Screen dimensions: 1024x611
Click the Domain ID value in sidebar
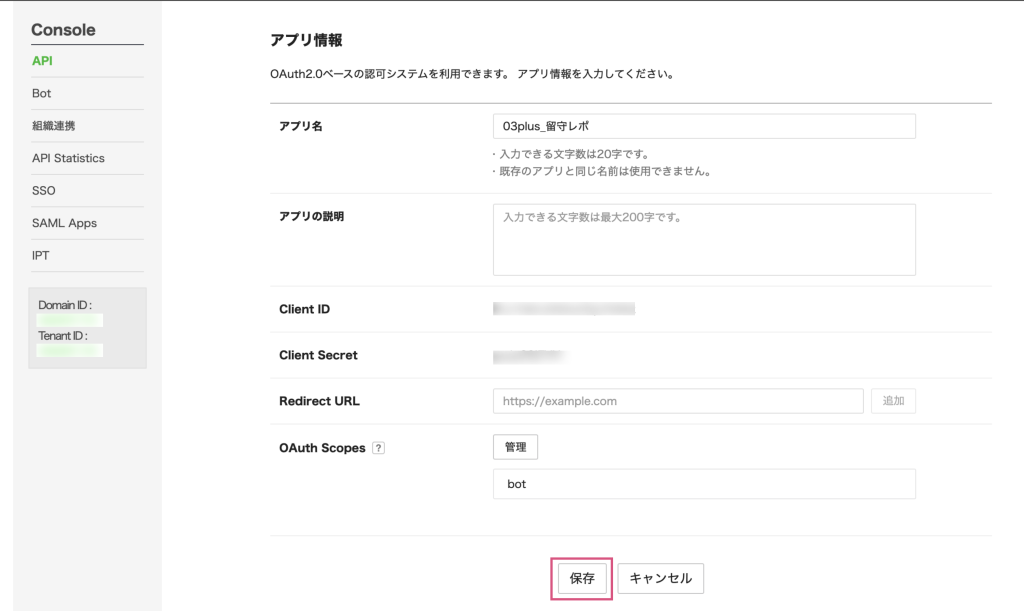[70, 320]
